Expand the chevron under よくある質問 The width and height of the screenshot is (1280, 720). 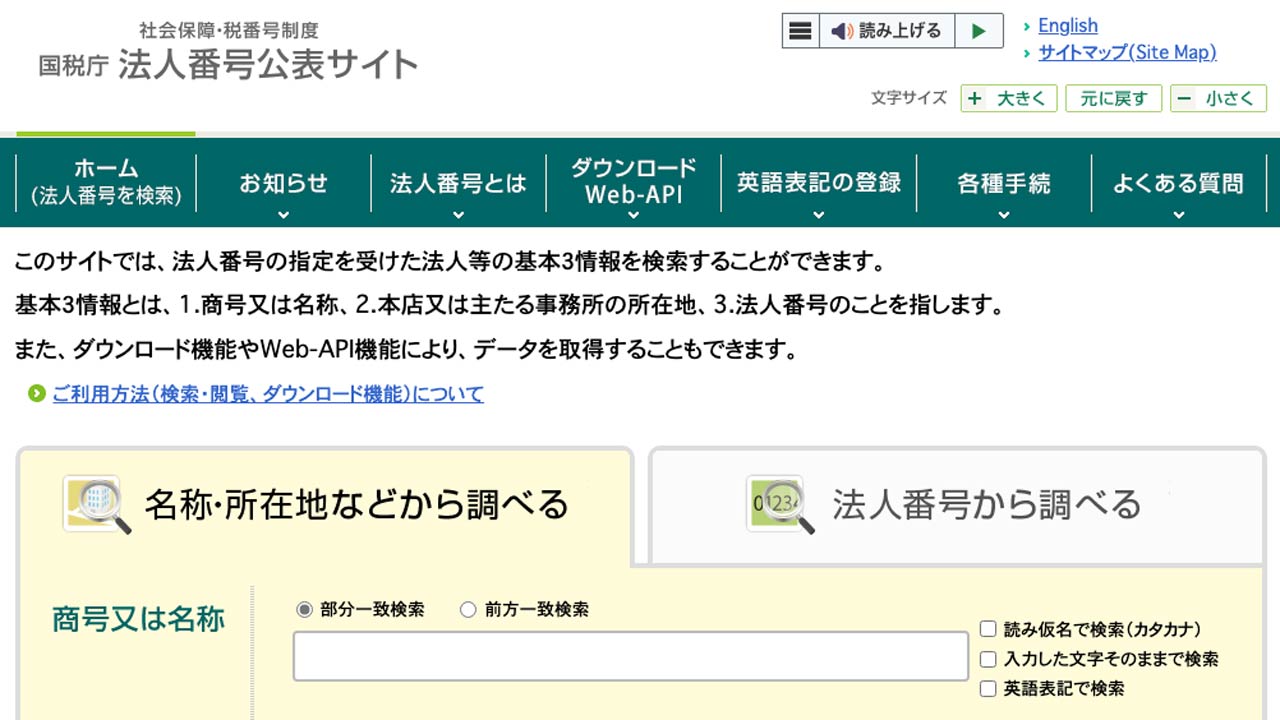1178,214
